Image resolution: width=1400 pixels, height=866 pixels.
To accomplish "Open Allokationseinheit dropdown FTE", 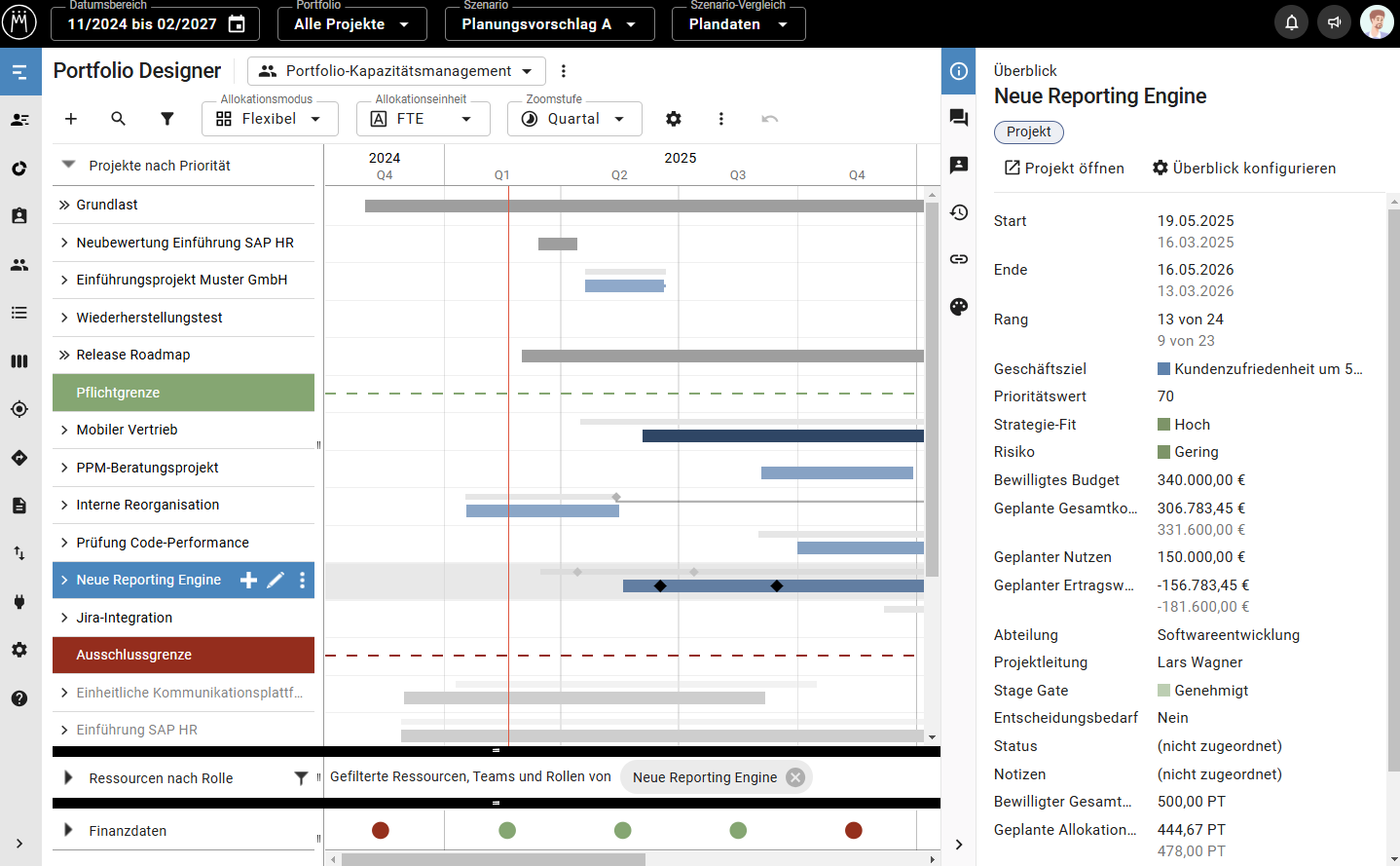I will coord(424,119).
